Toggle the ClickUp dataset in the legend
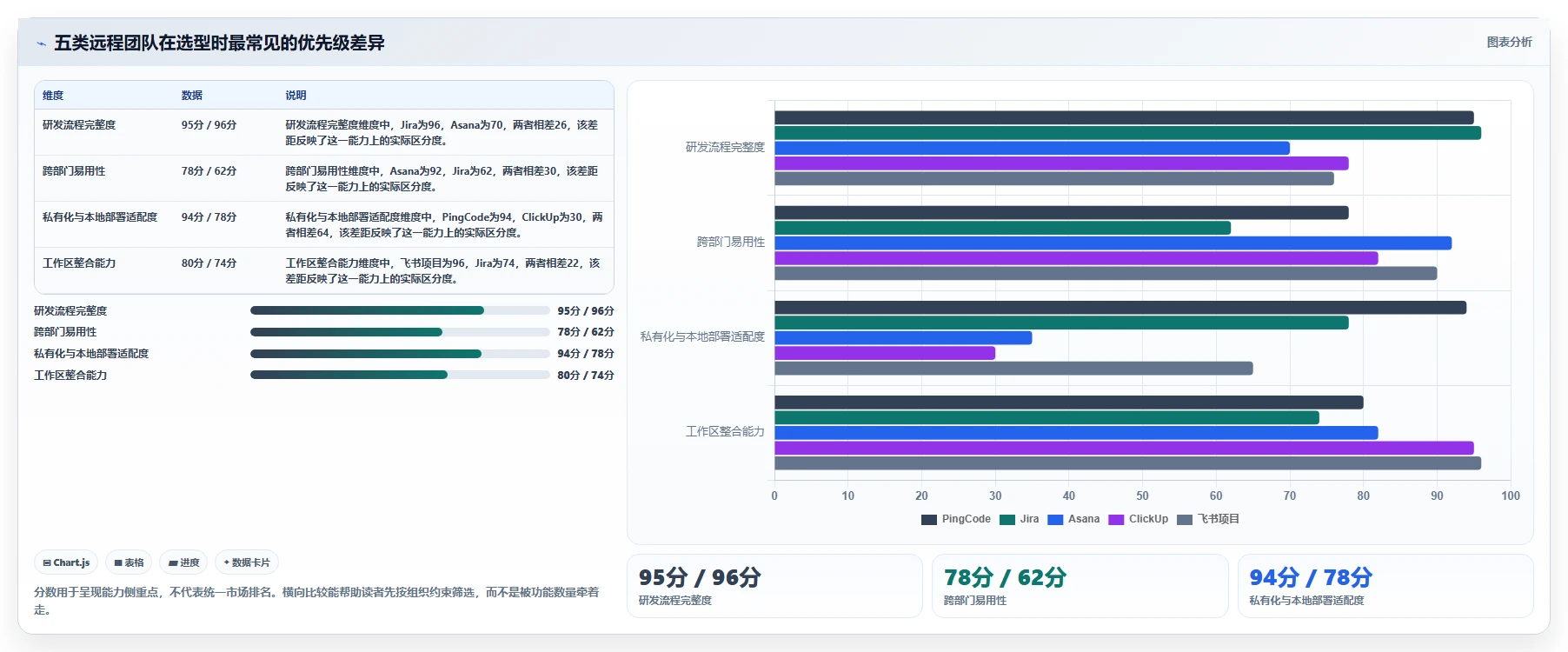 pyautogui.click(x=1138, y=519)
